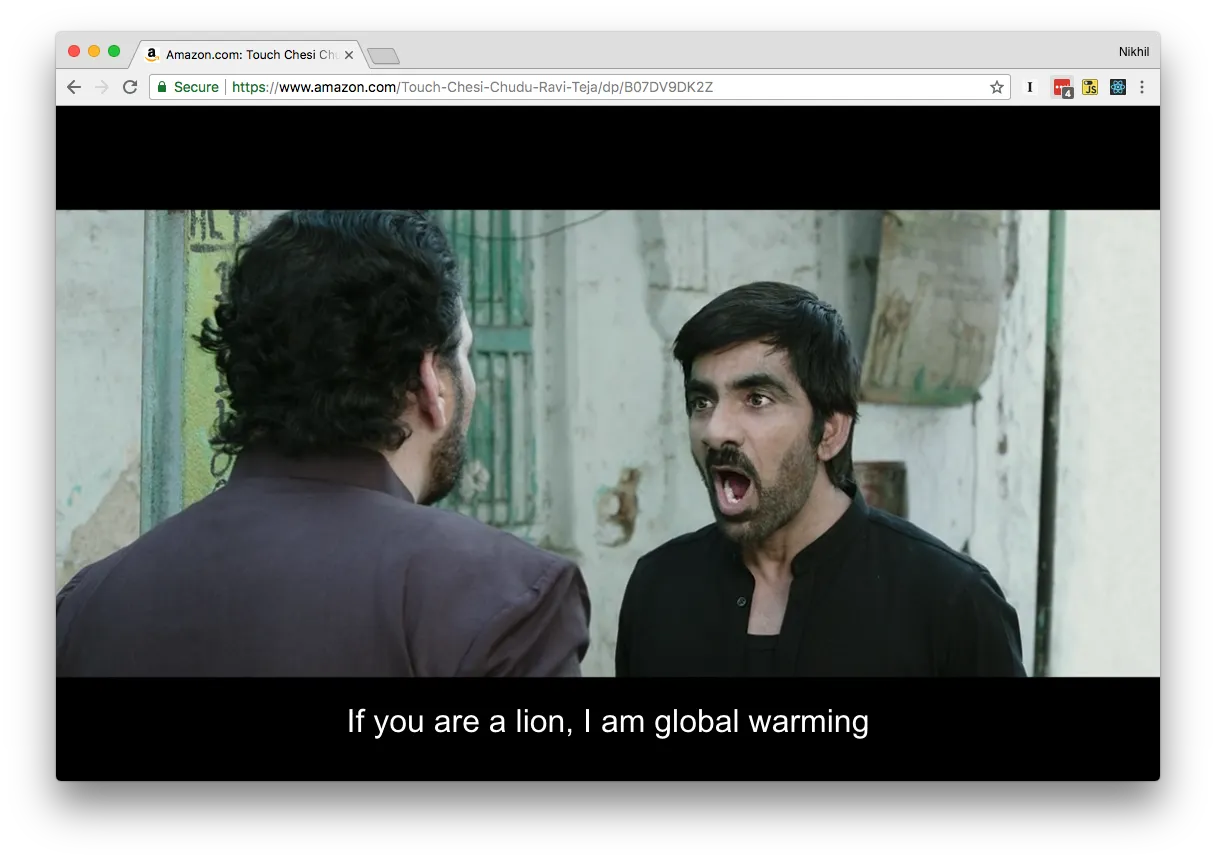Click the green Secure padlock indicator

(x=188, y=87)
